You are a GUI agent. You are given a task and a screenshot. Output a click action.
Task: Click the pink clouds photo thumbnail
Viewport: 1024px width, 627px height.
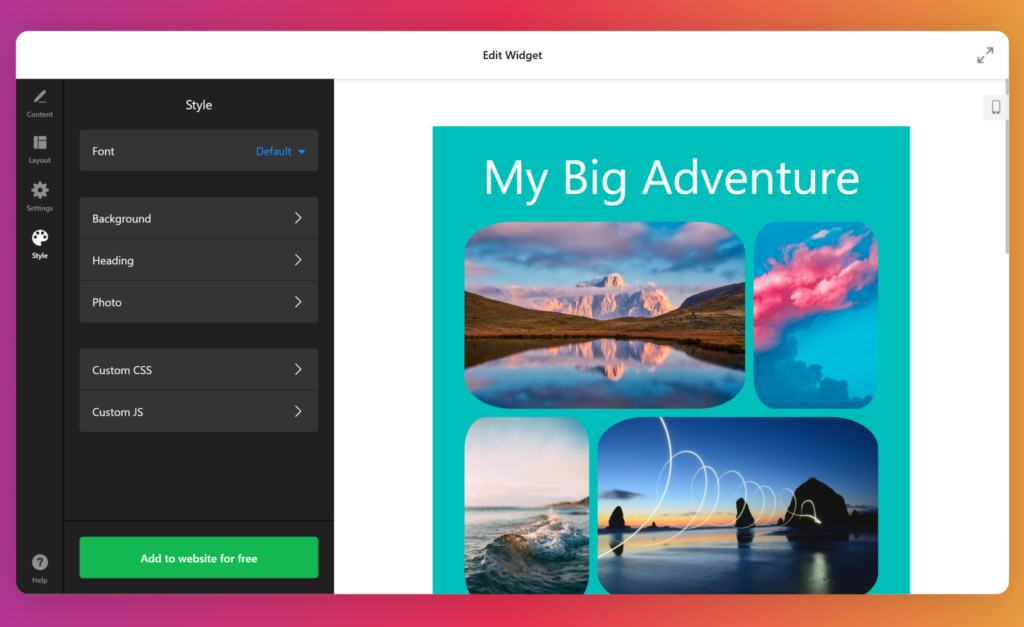pos(816,315)
